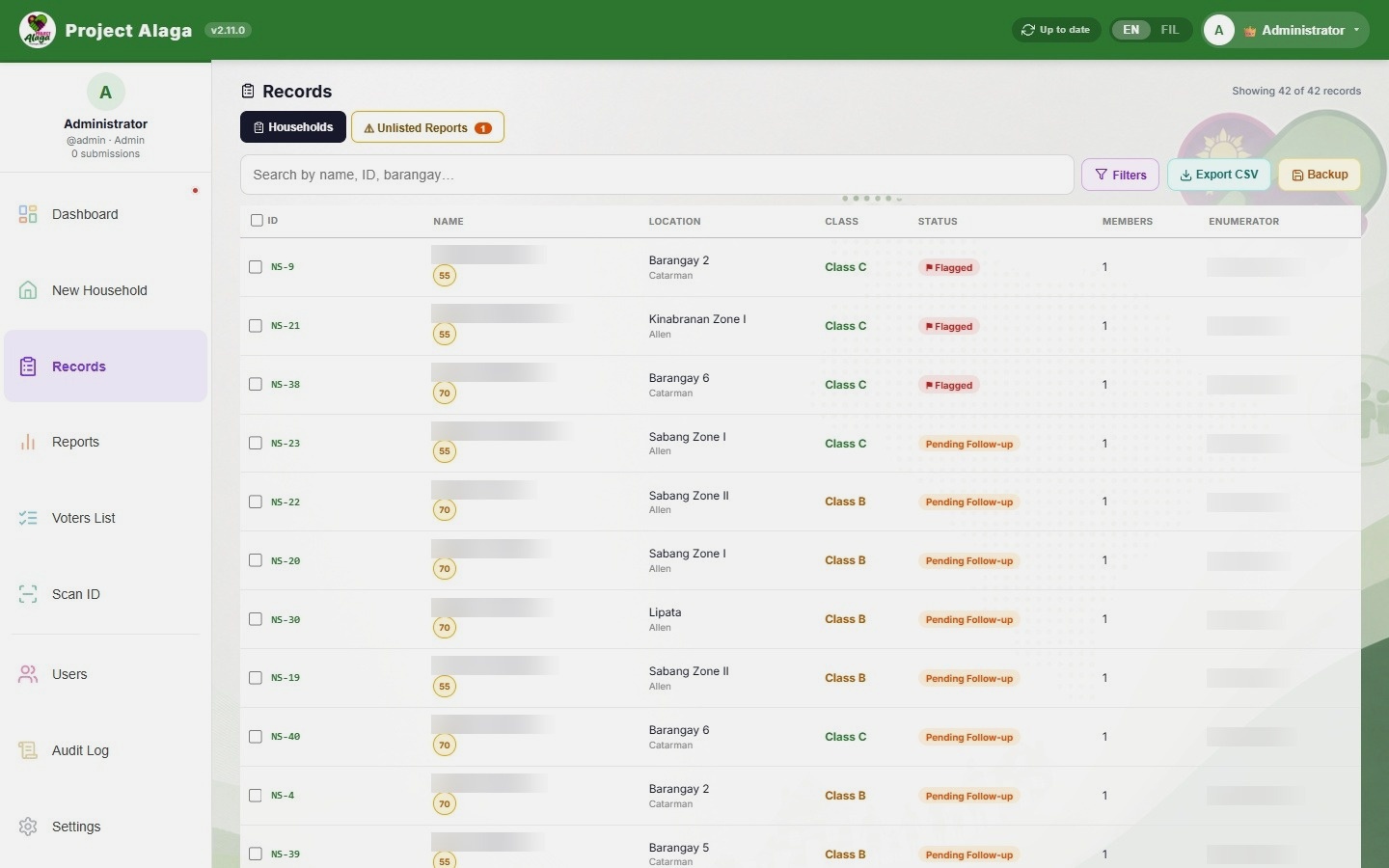Screen dimensions: 1389x868
Task: Check the box for record NS-19
Action: coord(256,678)
